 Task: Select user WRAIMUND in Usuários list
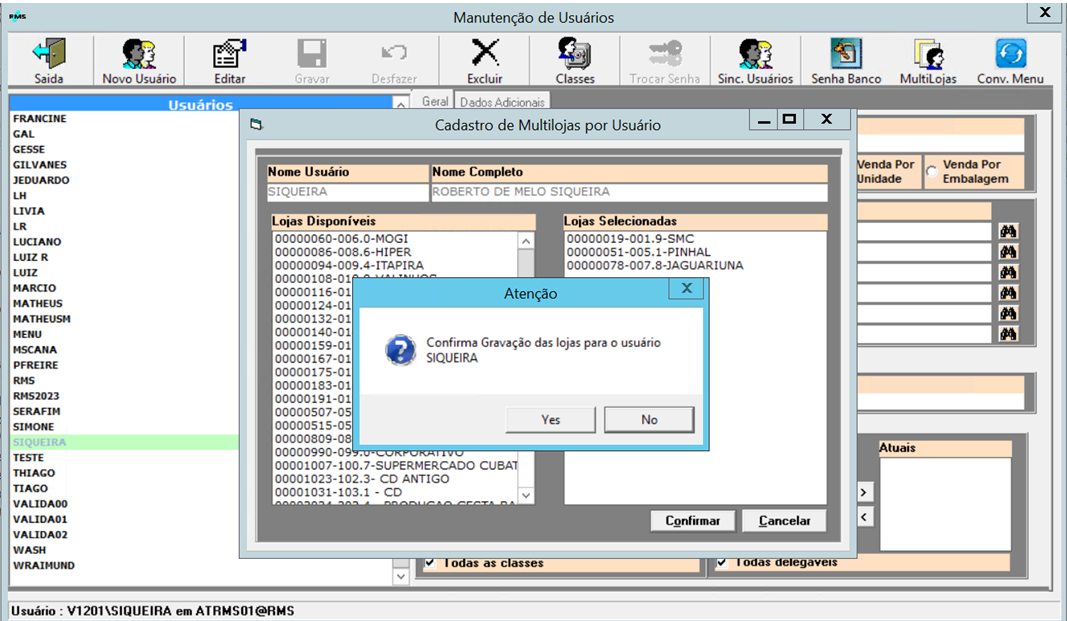click(x=44, y=565)
